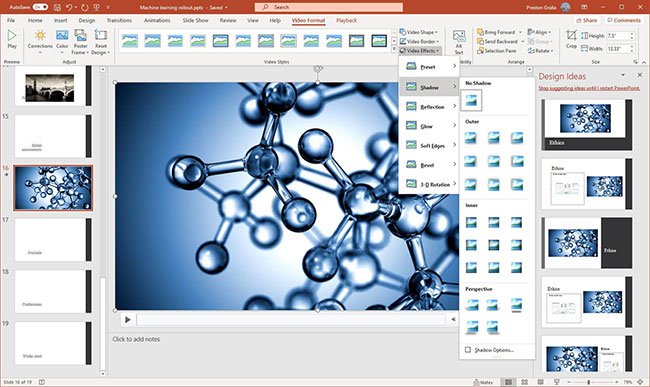Click the Save icon in title bar
Viewport: 650px width, 387px height.
[57, 7]
